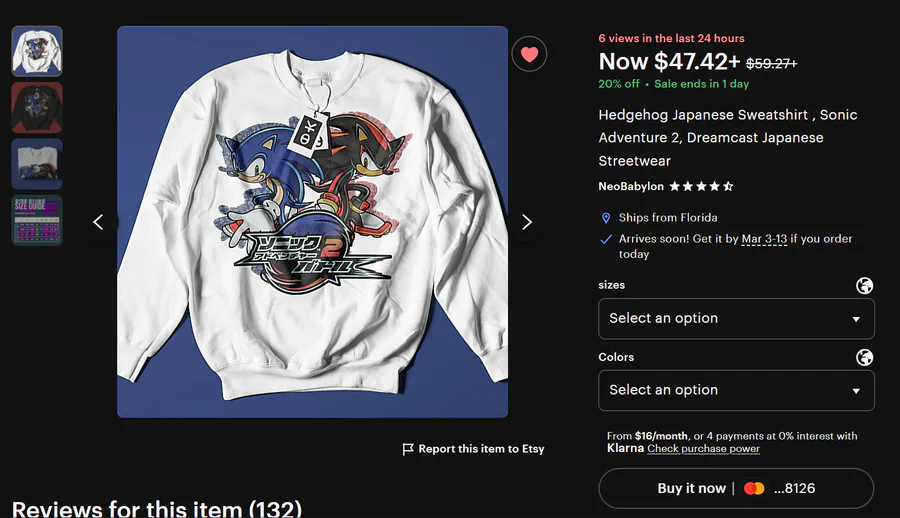
Task: Open the Size Guide thumbnail
Action: click(37, 220)
